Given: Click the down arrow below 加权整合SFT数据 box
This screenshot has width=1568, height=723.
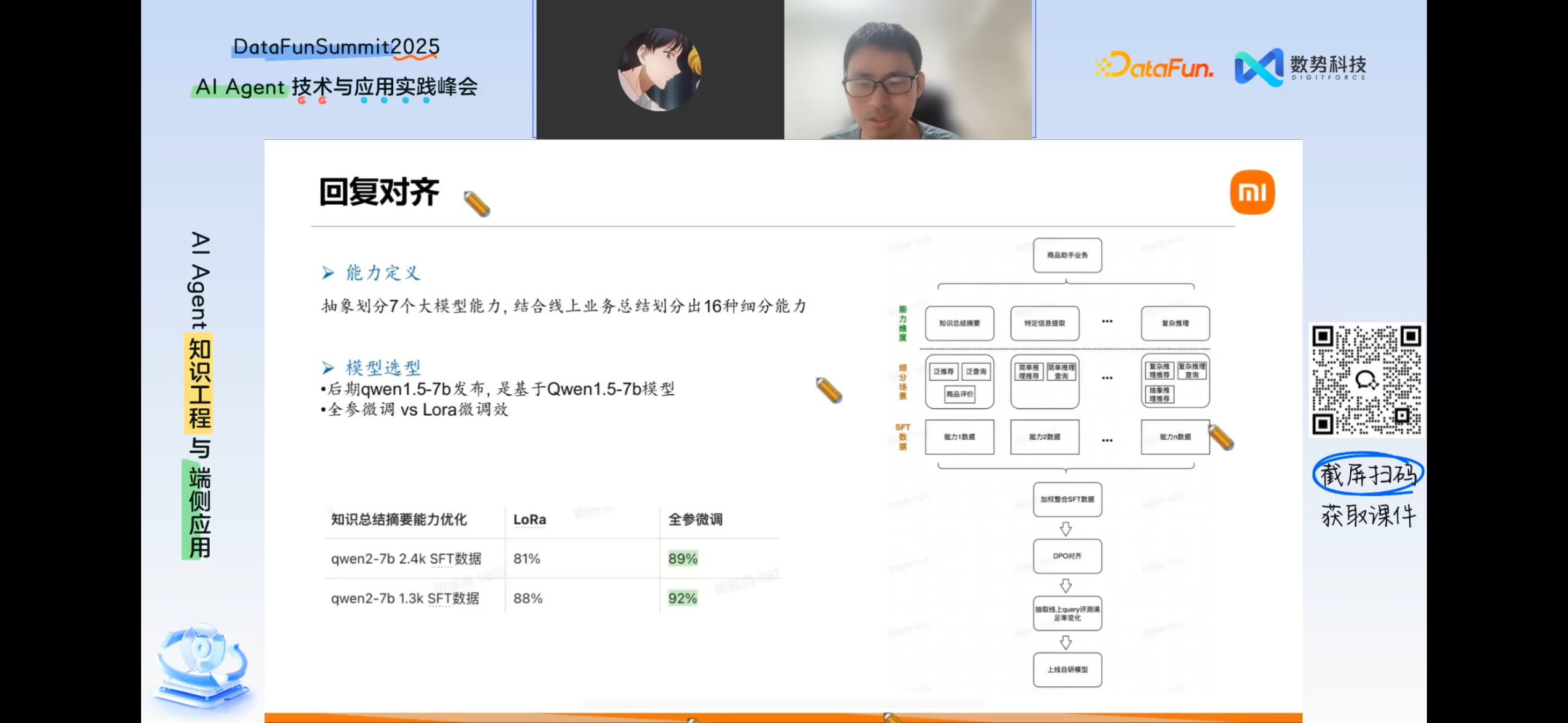Looking at the screenshot, I should click(x=1066, y=529).
